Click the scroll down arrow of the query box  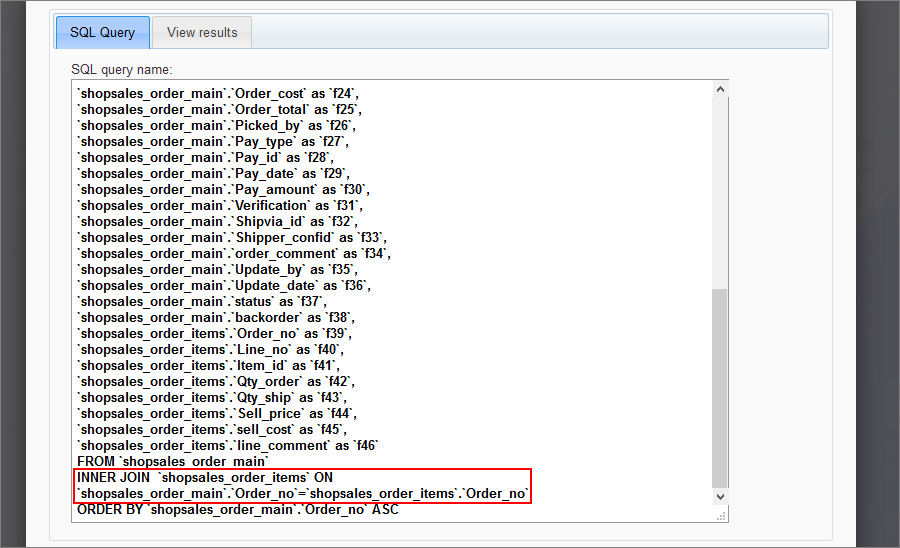[x=720, y=497]
